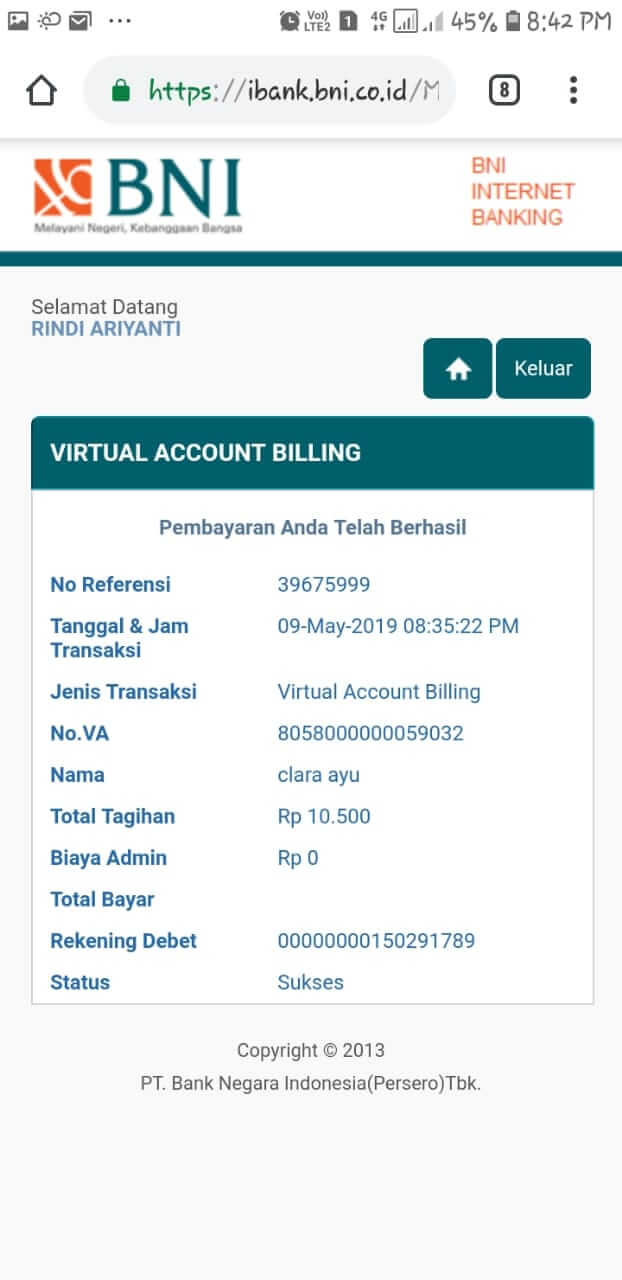Tap the battery indicator icon
This screenshot has width=622, height=1280.
pos(513,20)
